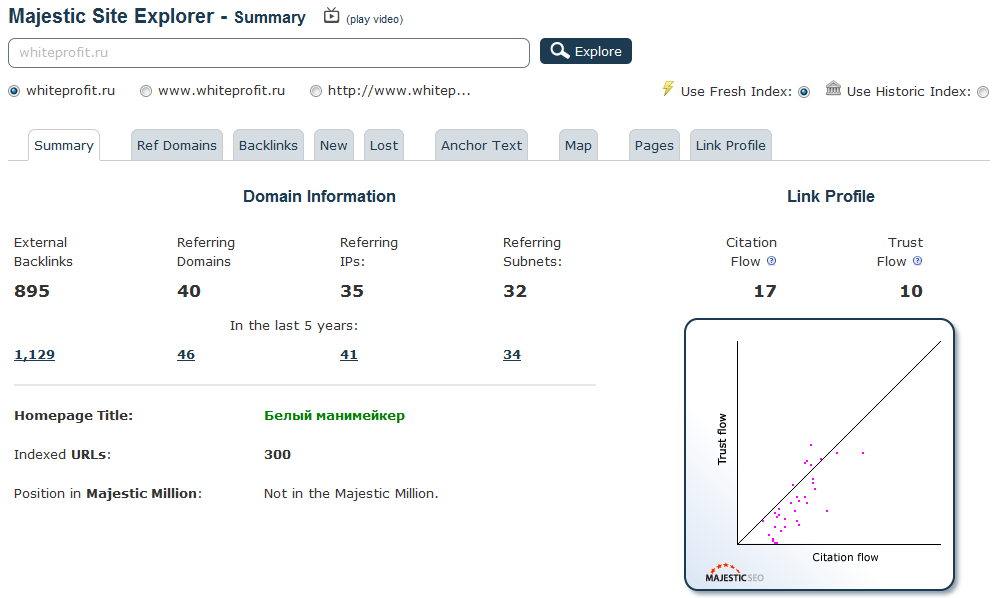Viewport: 997px width, 598px height.
Task: Click the Historic Index building icon
Action: pos(833,88)
